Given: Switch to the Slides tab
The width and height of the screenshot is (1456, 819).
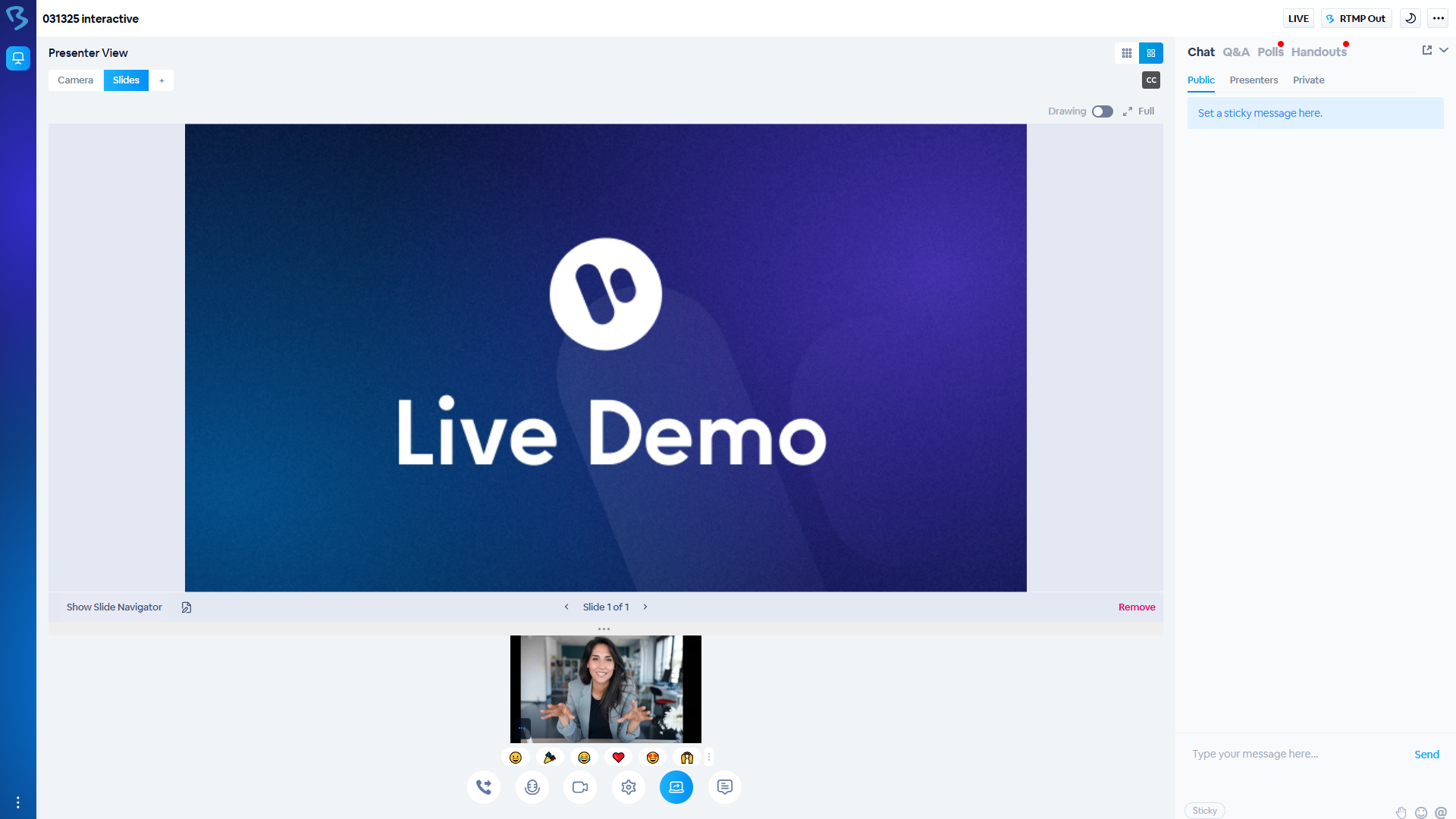Looking at the screenshot, I should pyautogui.click(x=126, y=80).
